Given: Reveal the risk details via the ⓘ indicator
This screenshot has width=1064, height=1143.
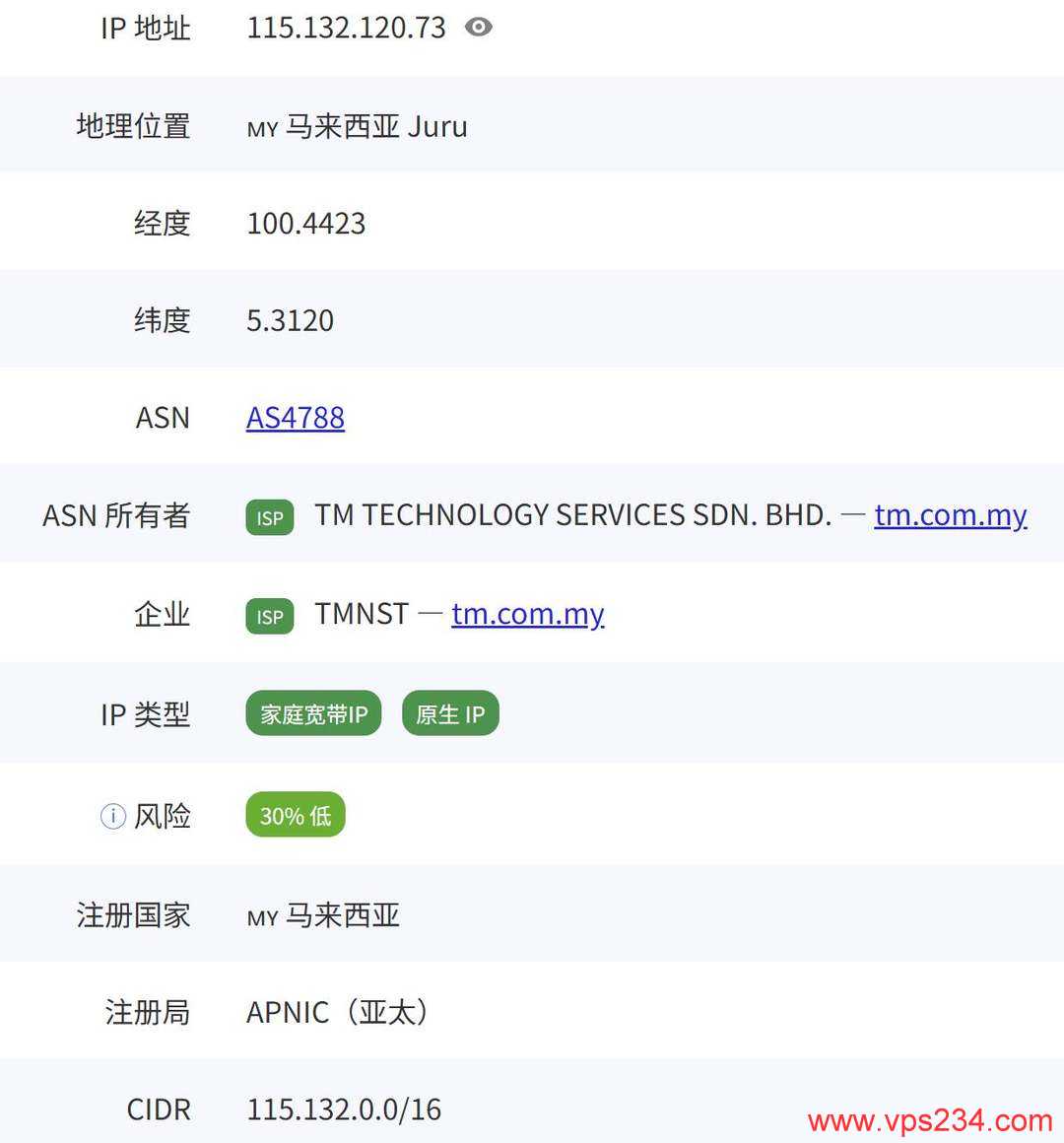Looking at the screenshot, I should click(111, 816).
